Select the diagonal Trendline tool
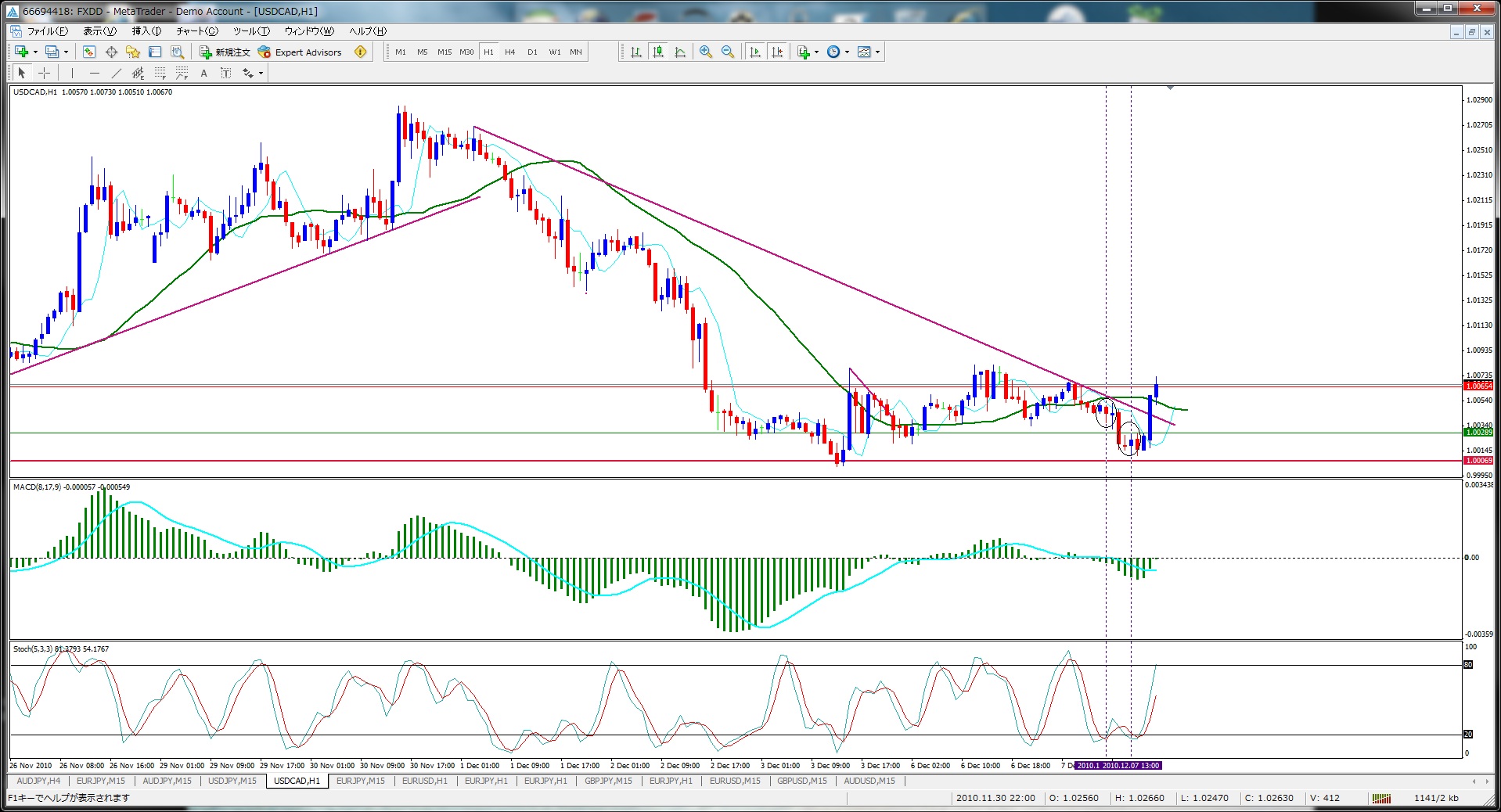 coord(117,74)
